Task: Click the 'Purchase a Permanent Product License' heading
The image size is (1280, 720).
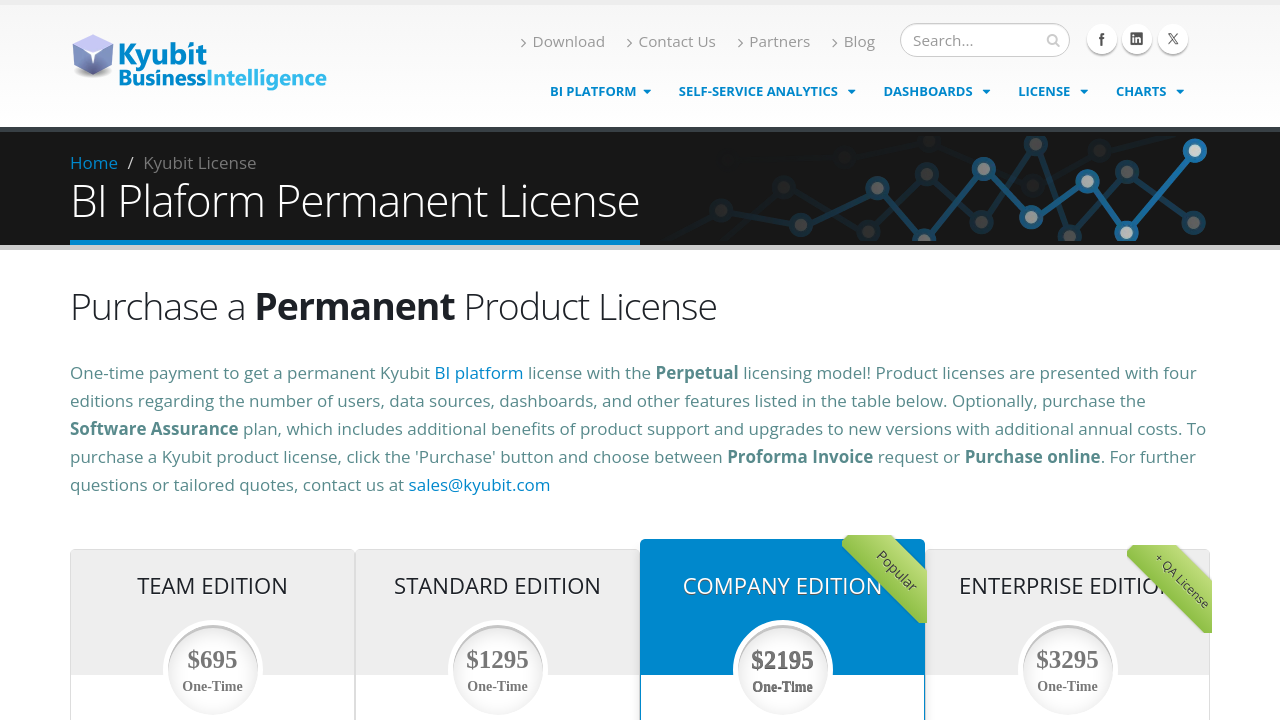Action: pyautogui.click(x=393, y=306)
